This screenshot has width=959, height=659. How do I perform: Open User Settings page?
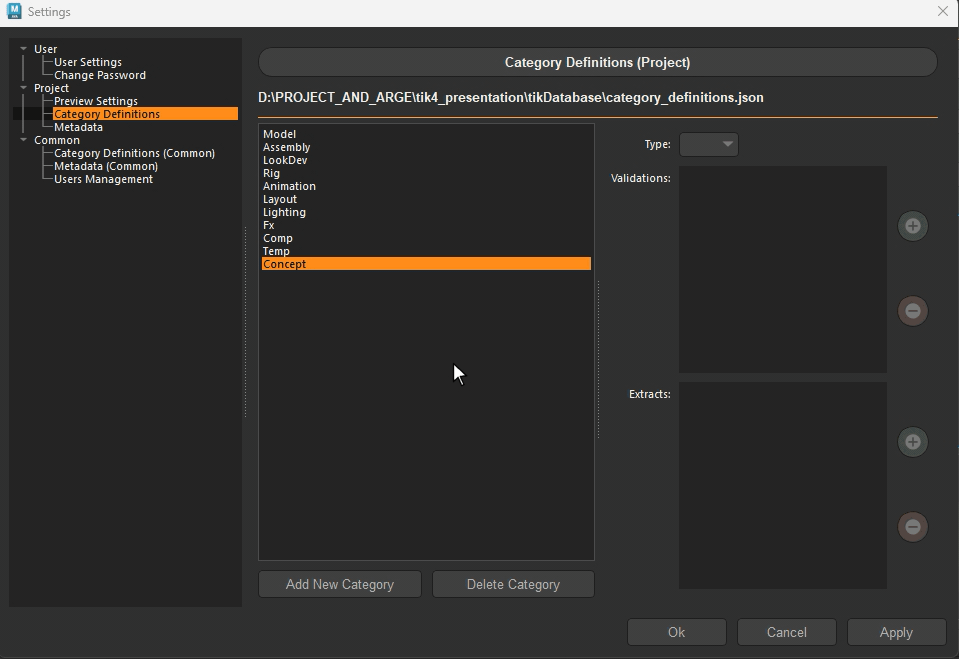point(87,62)
